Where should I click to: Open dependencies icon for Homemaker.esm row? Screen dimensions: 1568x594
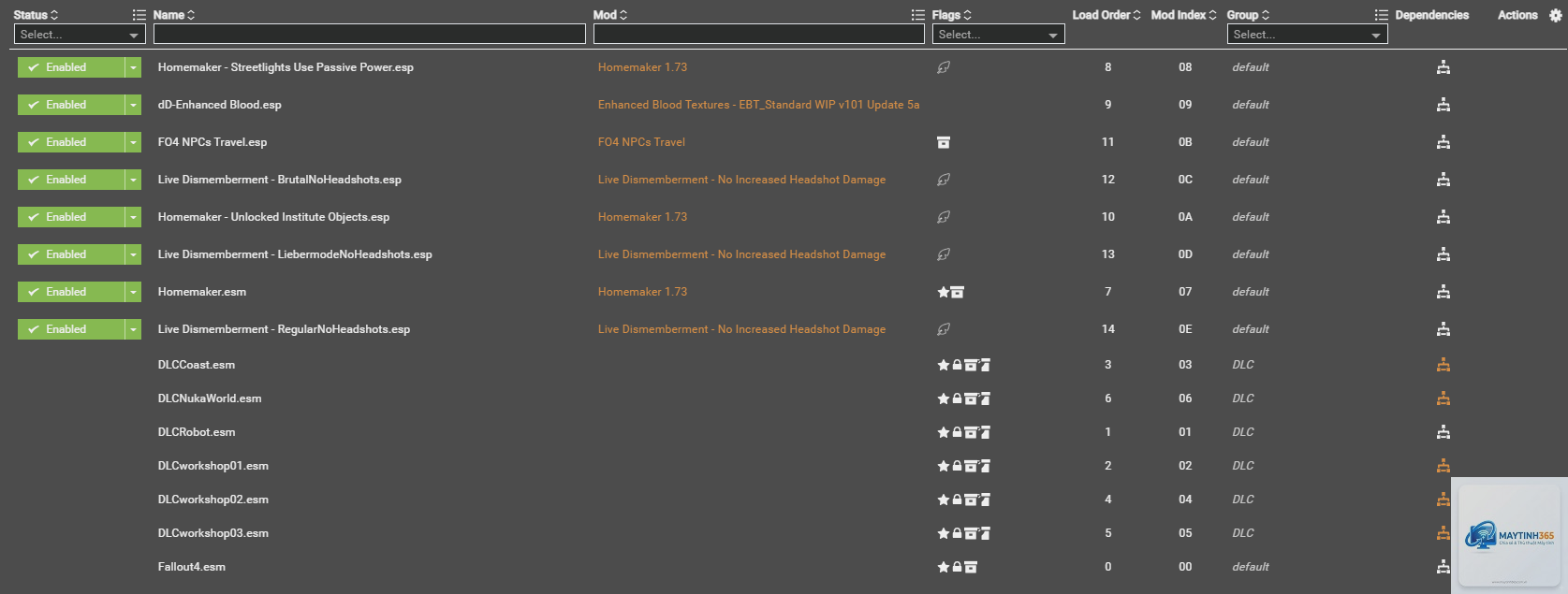tap(1443, 292)
